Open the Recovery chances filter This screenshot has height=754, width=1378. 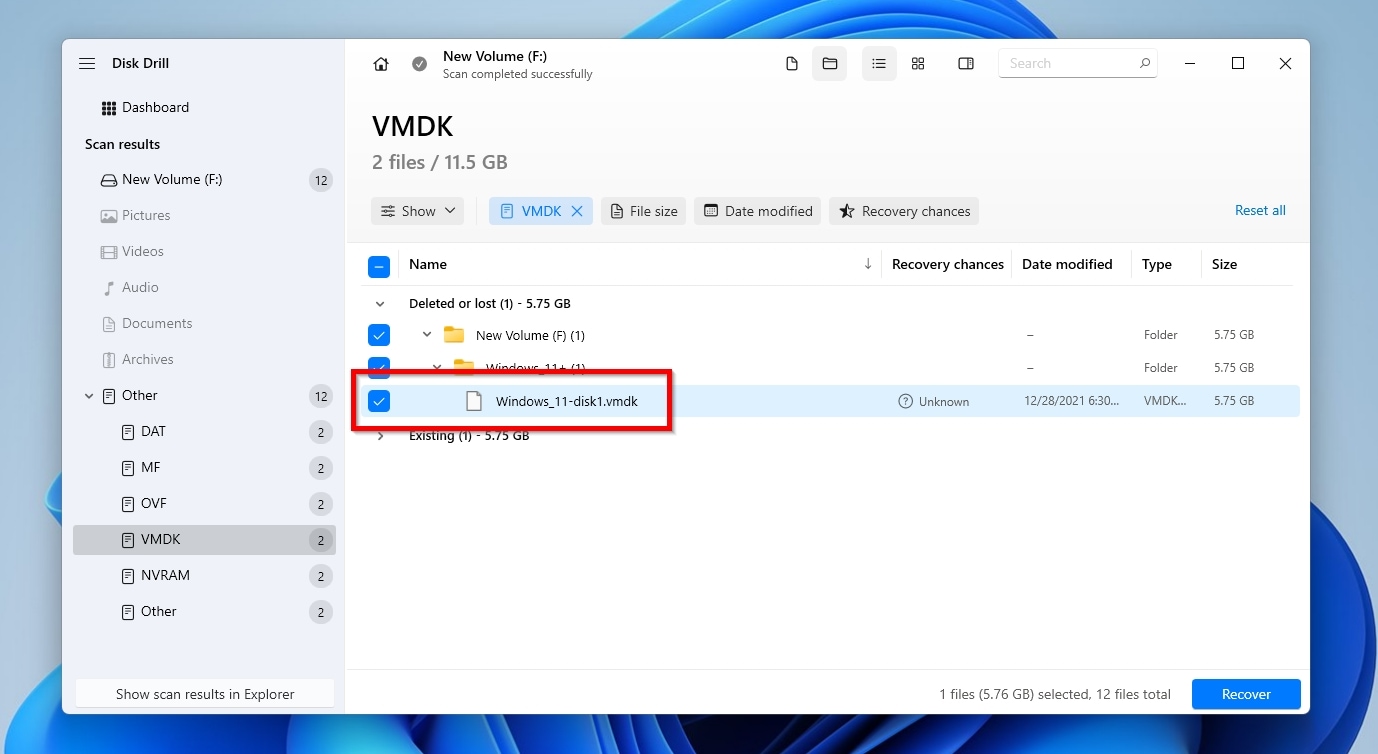[904, 211]
